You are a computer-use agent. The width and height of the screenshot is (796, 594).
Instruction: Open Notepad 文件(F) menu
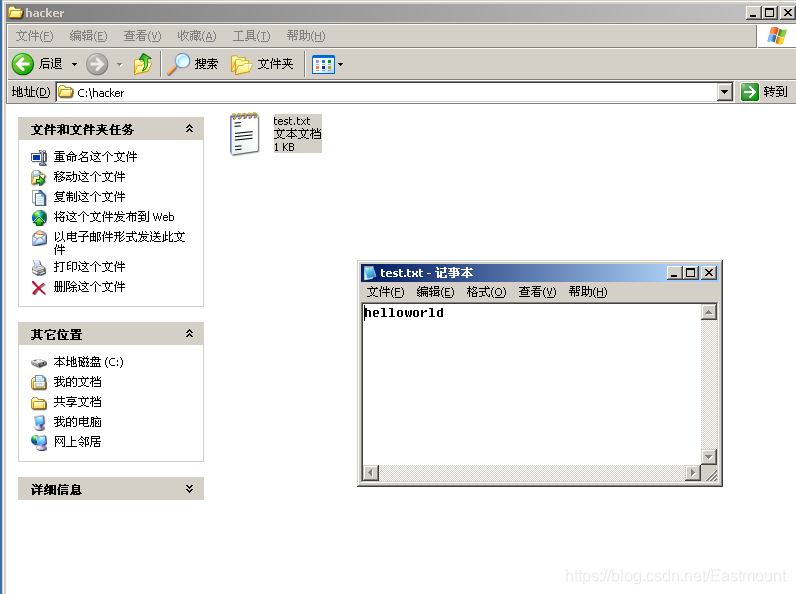[x=385, y=292]
